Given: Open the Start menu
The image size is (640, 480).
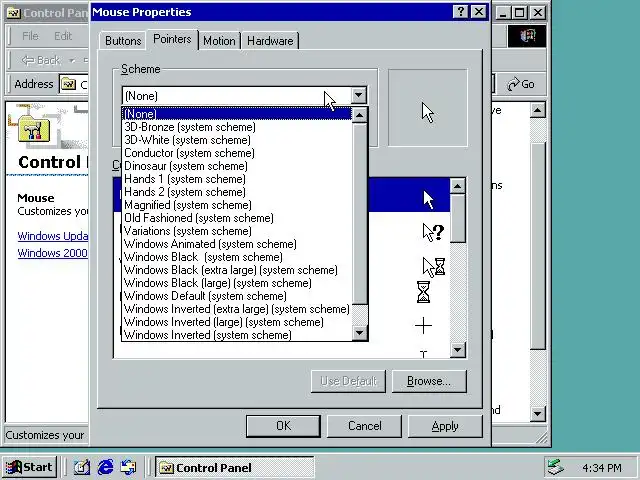Looking at the screenshot, I should (30, 467).
